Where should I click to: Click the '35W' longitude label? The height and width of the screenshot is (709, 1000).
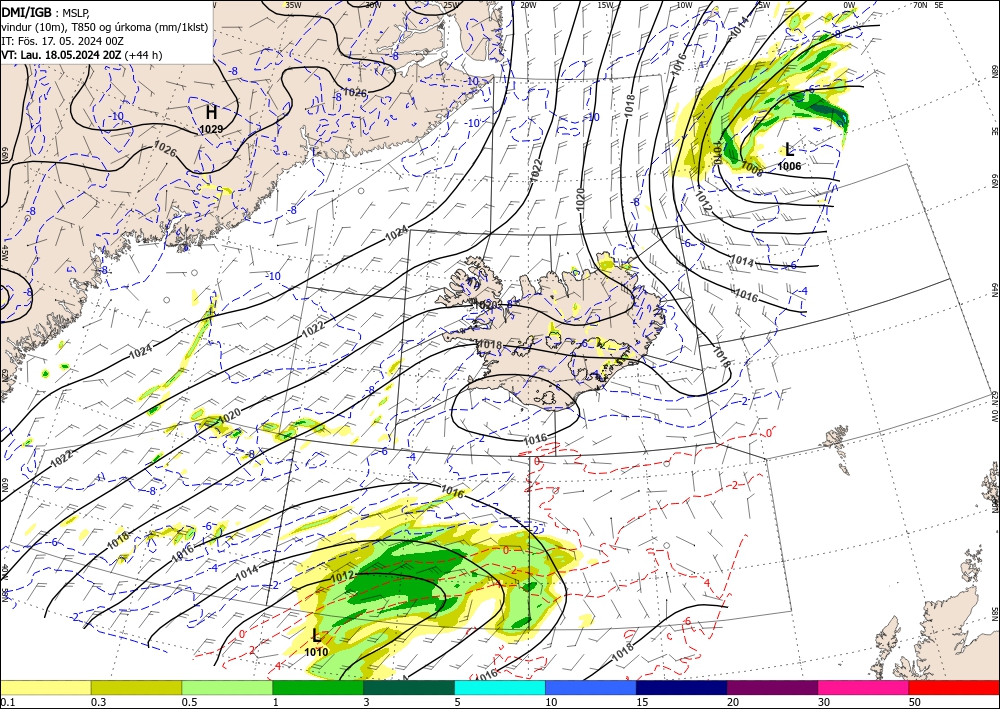pyautogui.click(x=293, y=5)
